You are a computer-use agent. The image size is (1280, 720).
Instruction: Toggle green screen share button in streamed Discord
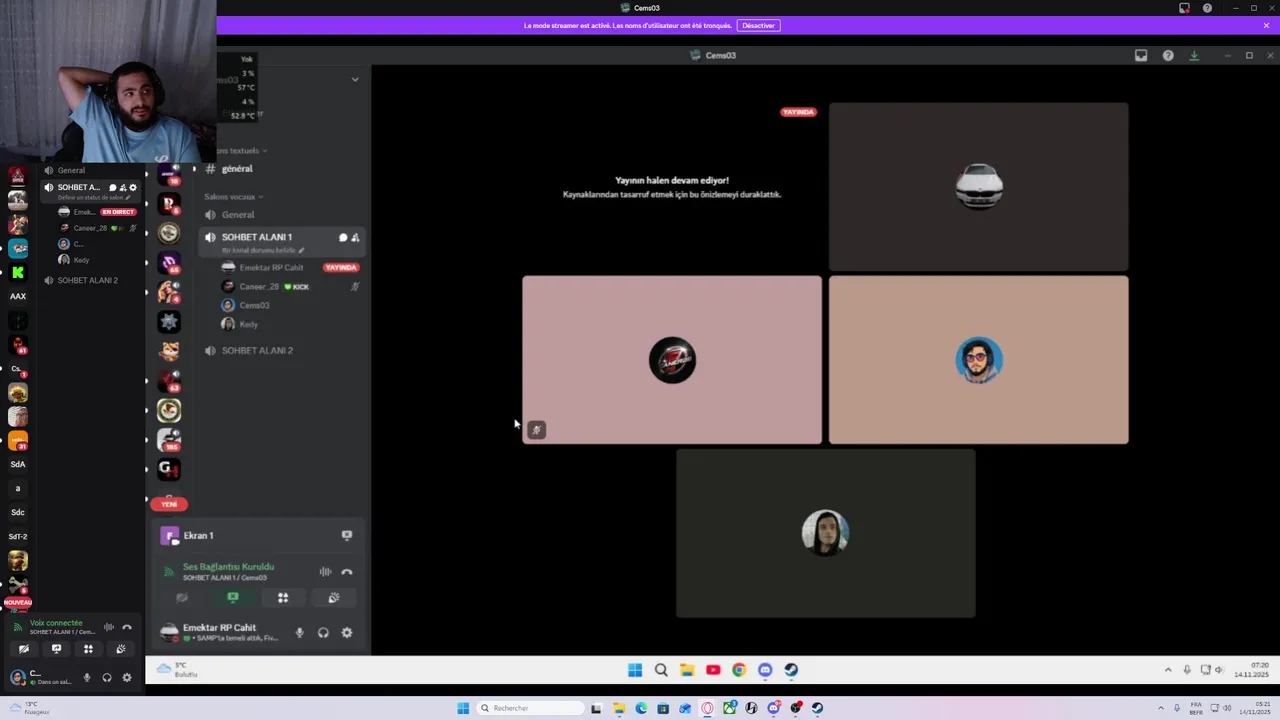coord(233,598)
